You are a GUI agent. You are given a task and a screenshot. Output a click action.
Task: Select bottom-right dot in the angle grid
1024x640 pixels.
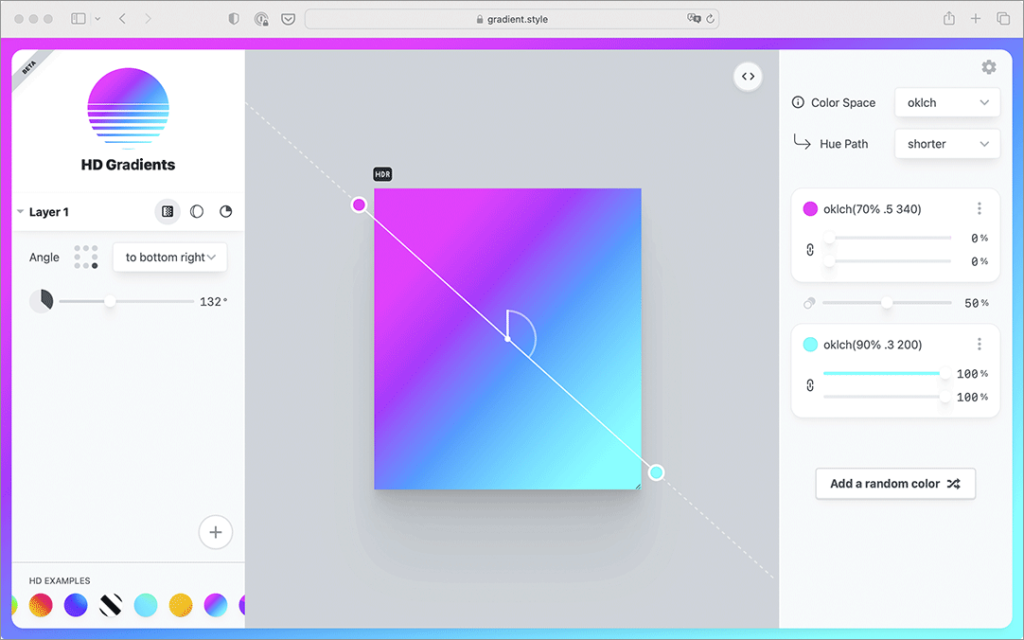(95, 266)
